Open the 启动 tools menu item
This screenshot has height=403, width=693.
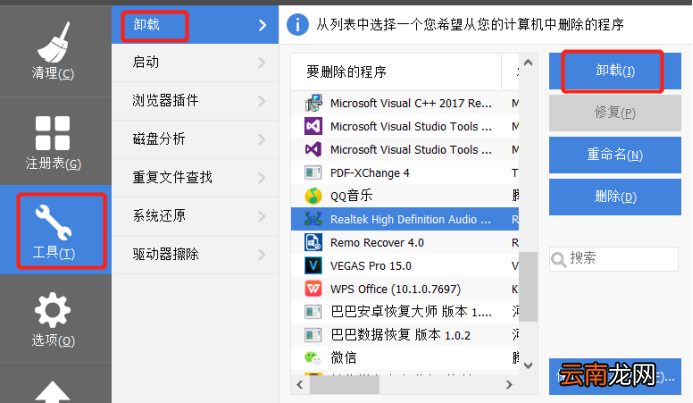195,63
